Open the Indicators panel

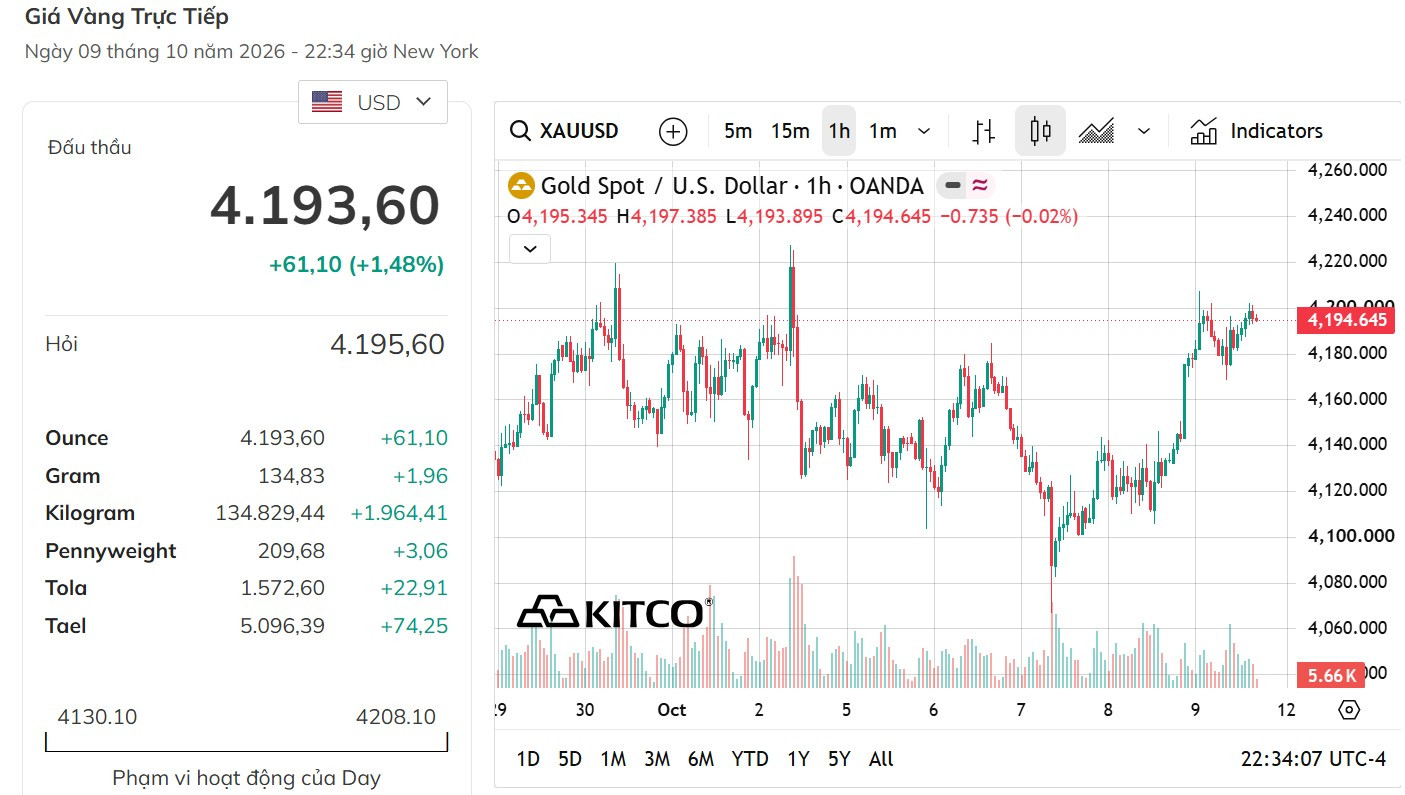(1256, 131)
